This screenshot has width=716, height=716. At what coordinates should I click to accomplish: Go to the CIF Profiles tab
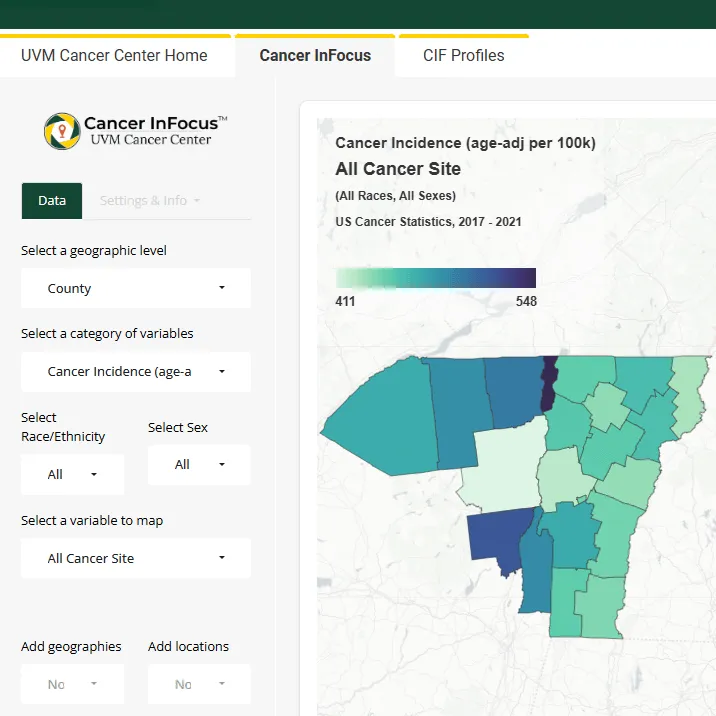(x=463, y=56)
